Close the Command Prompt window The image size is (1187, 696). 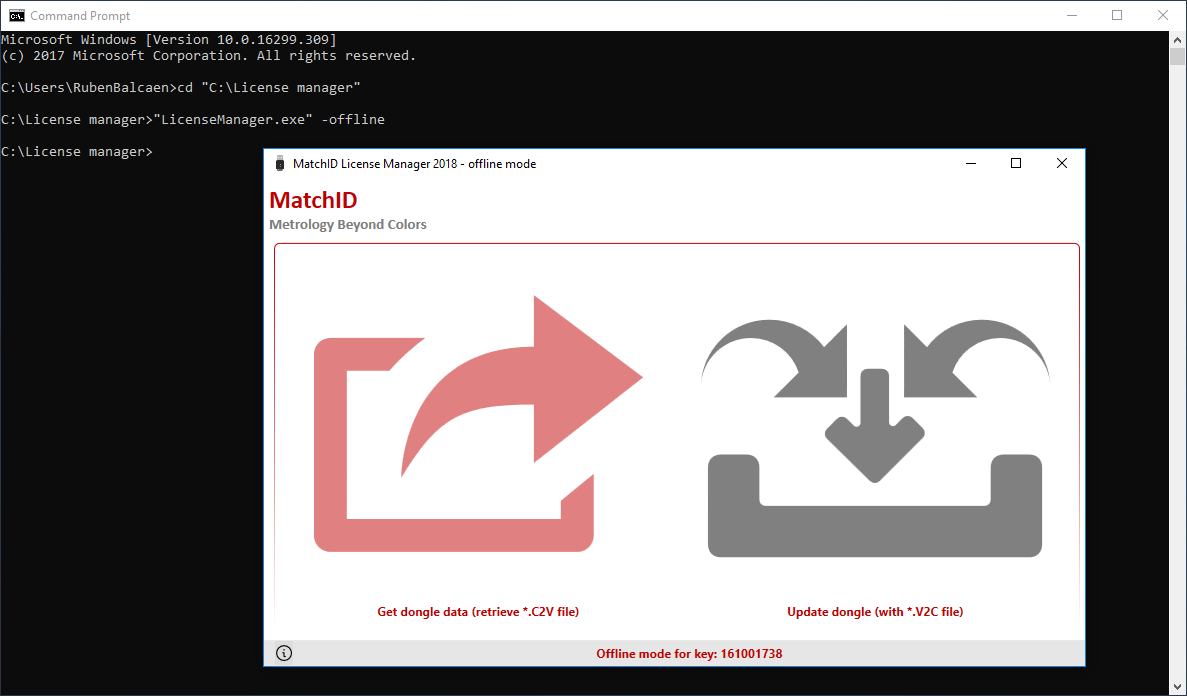[1163, 15]
